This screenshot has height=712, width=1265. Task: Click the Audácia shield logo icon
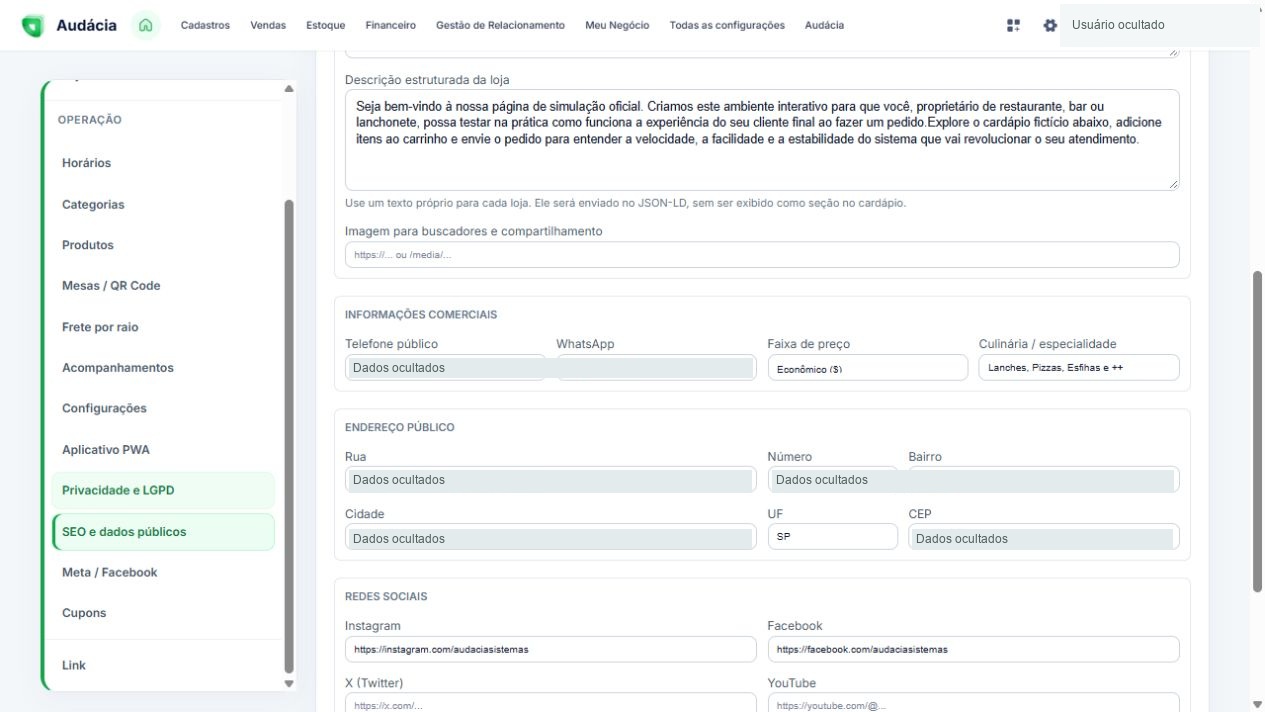coord(33,25)
